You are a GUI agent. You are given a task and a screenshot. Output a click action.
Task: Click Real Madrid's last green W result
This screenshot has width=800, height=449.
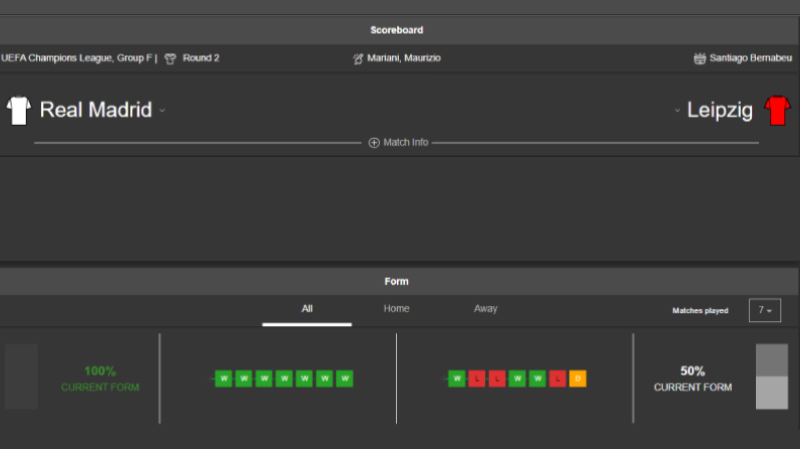click(344, 379)
